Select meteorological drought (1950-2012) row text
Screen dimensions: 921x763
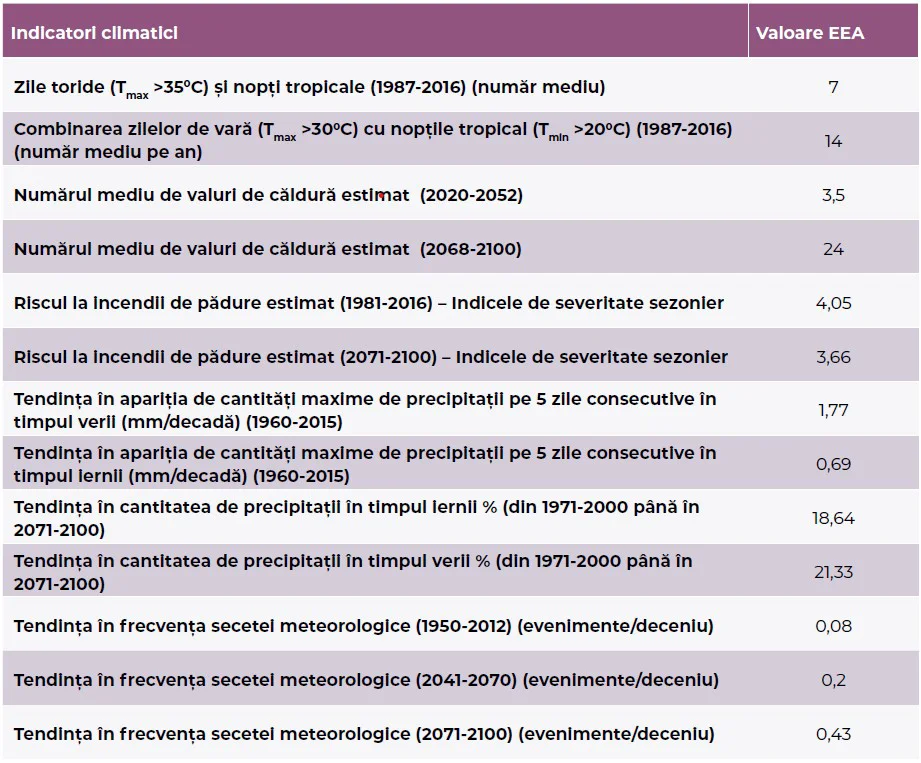364,626
